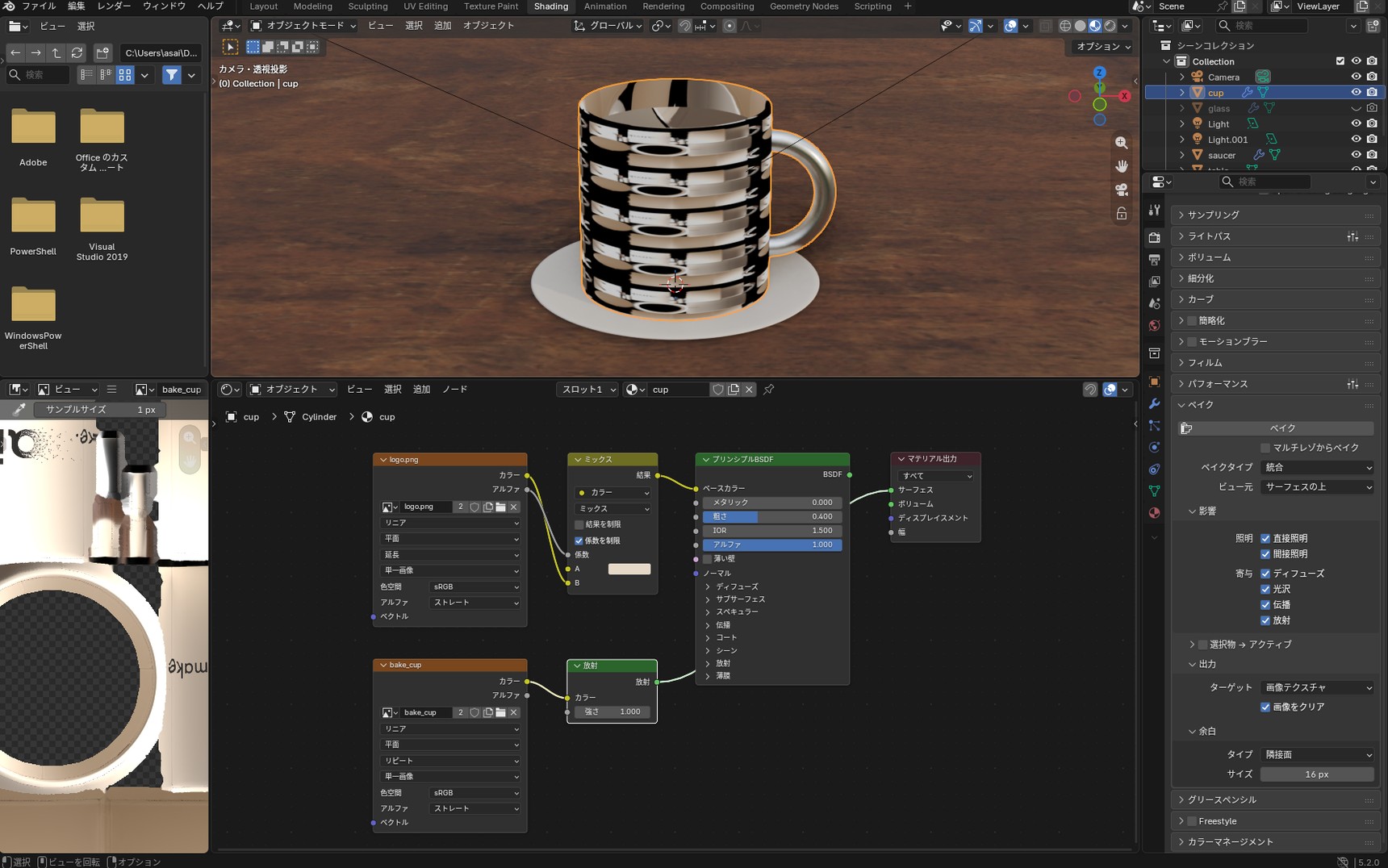Click the color A swatch in Mix node
1388x868 pixels.
(629, 570)
